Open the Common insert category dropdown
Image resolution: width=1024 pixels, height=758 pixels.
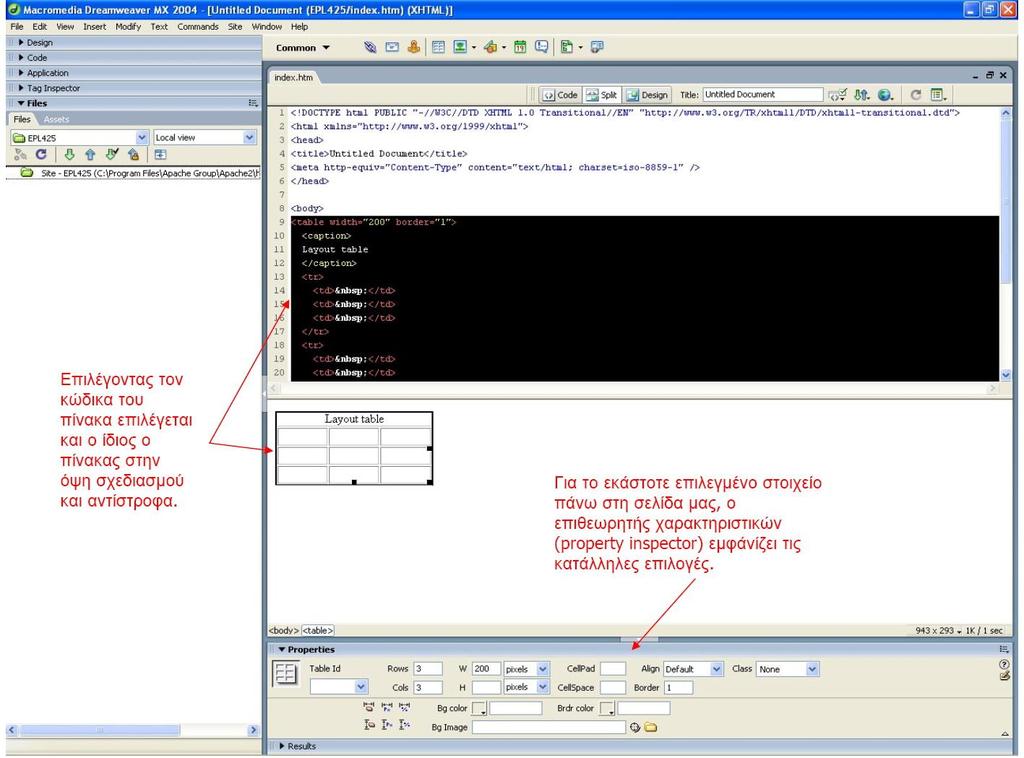pos(302,48)
